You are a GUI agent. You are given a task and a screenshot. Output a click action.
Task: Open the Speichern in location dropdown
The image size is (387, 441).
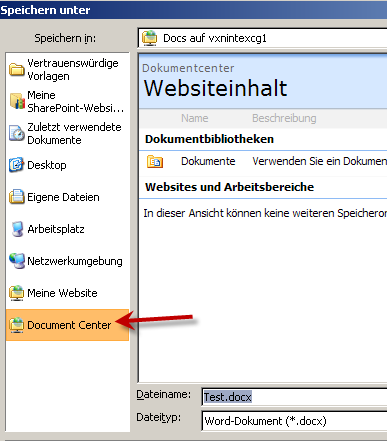(262, 38)
